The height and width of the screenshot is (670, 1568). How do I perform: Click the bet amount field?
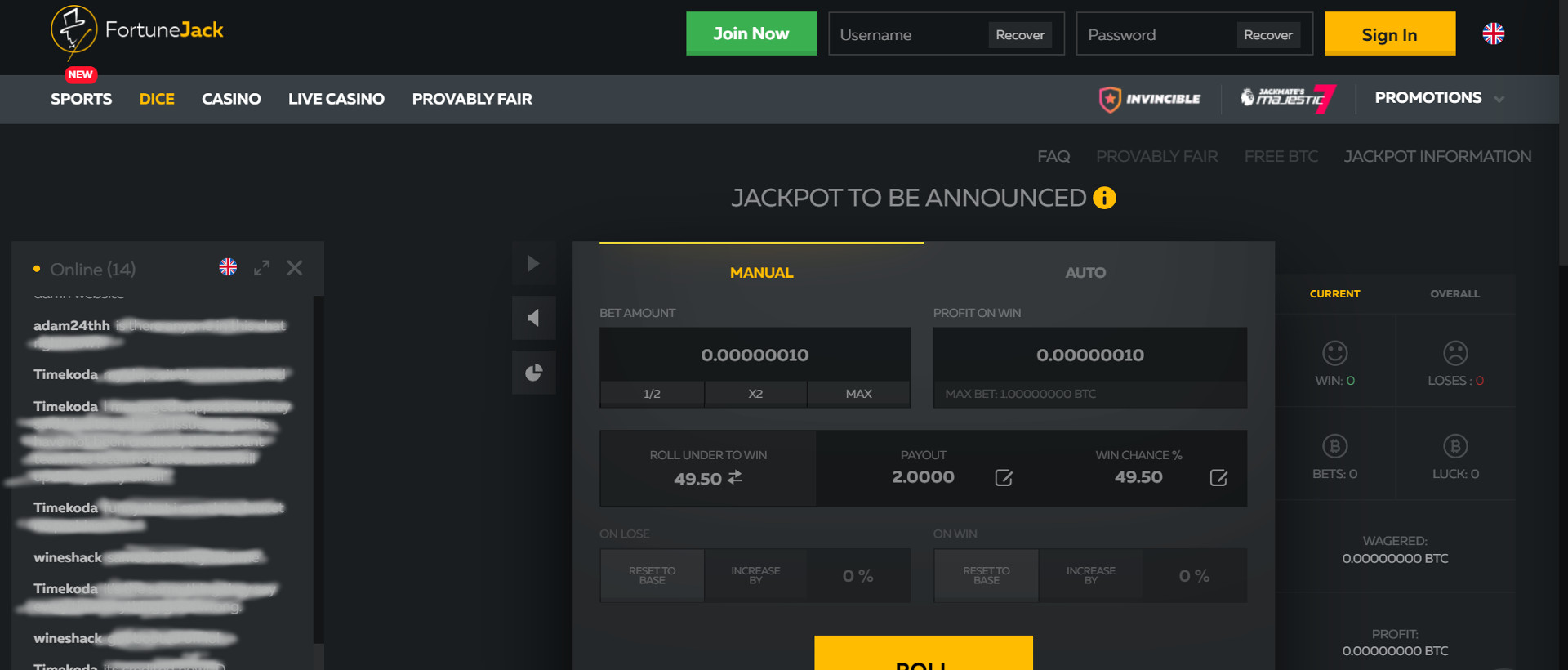point(755,355)
